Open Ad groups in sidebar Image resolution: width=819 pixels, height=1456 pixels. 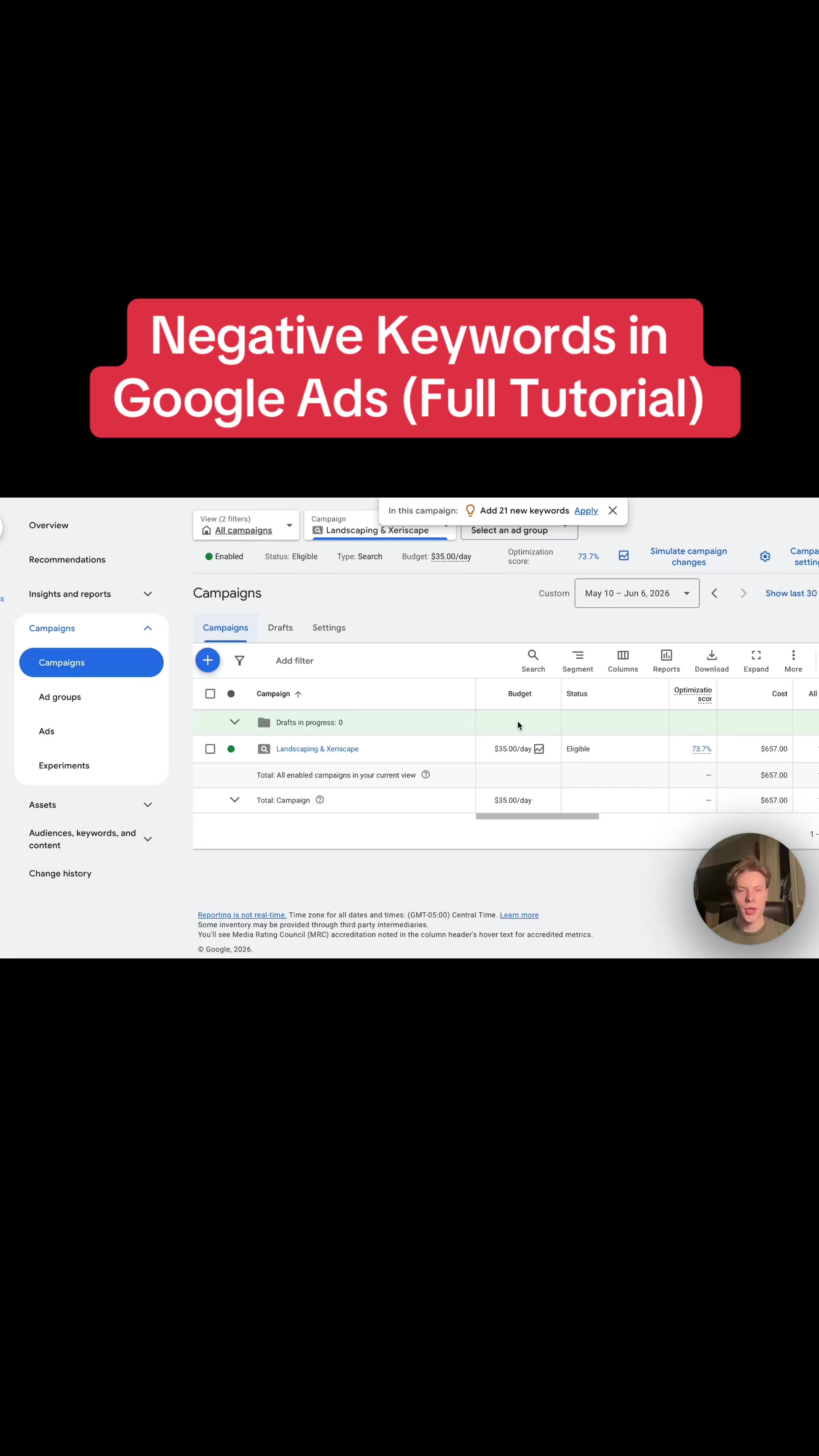click(60, 697)
